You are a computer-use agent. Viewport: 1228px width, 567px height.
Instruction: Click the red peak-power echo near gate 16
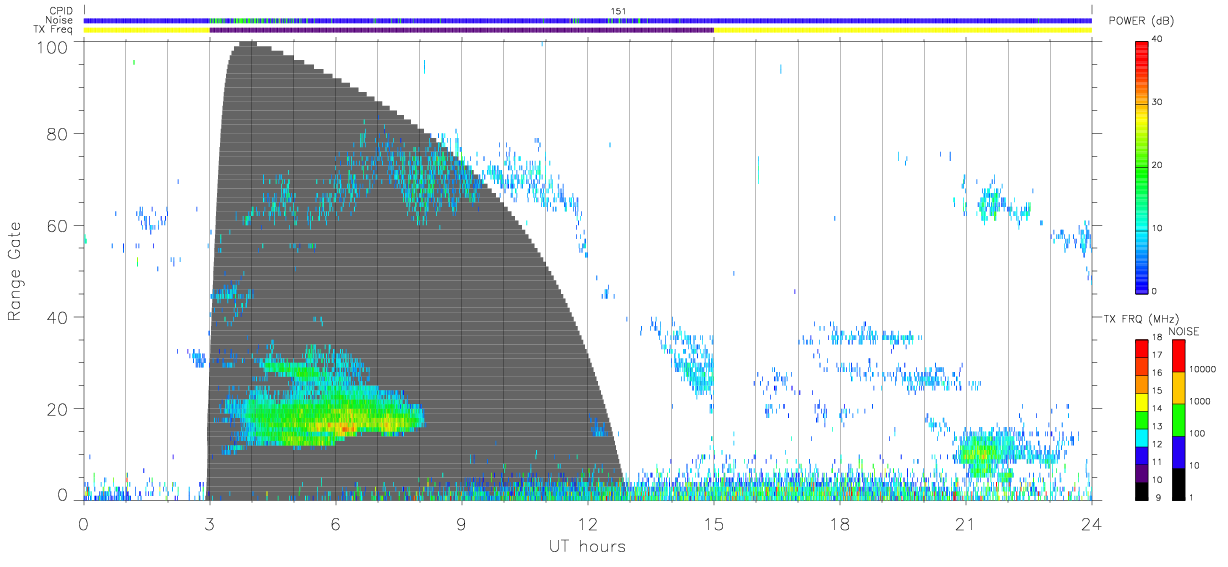(343, 427)
